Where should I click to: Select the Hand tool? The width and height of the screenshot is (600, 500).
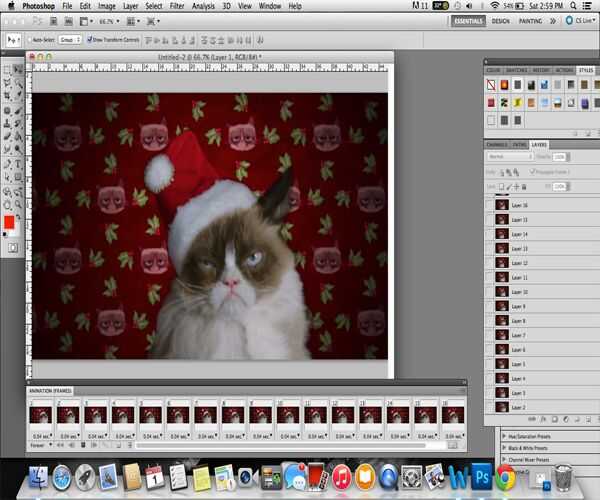tap(7, 205)
